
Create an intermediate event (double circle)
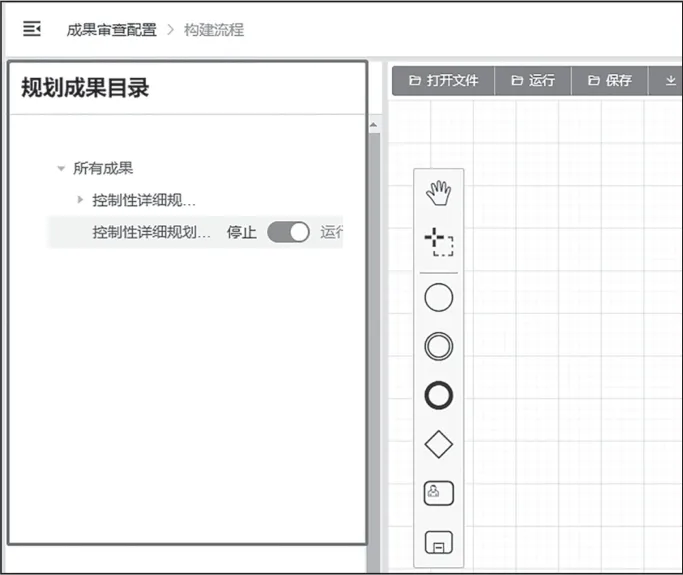pos(439,346)
